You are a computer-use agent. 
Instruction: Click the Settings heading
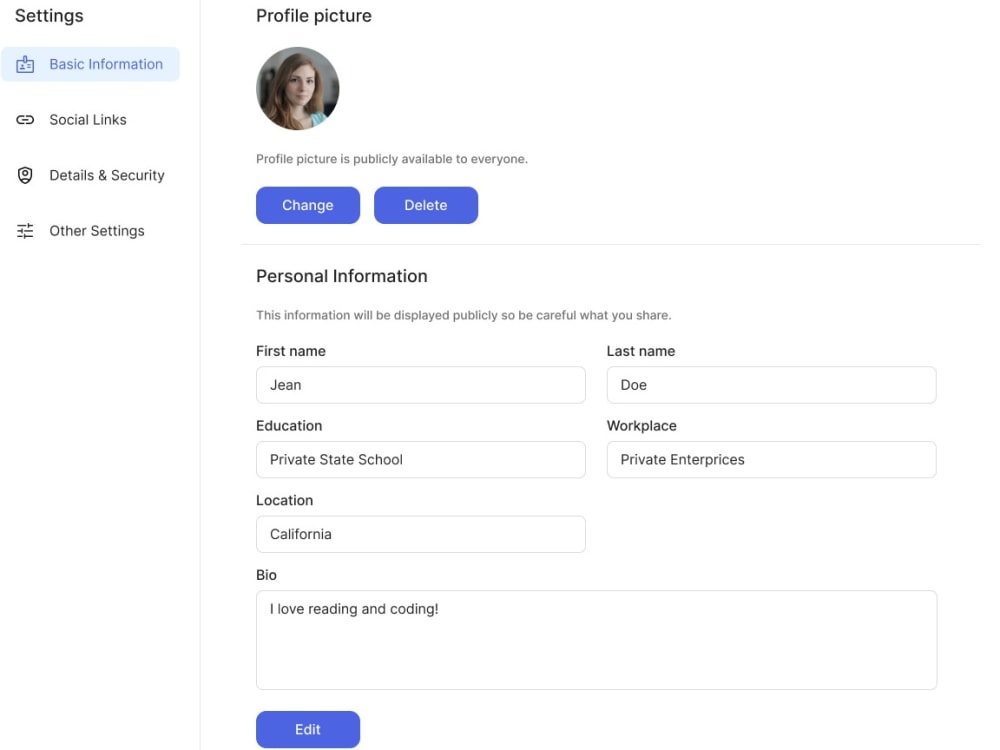pos(49,16)
